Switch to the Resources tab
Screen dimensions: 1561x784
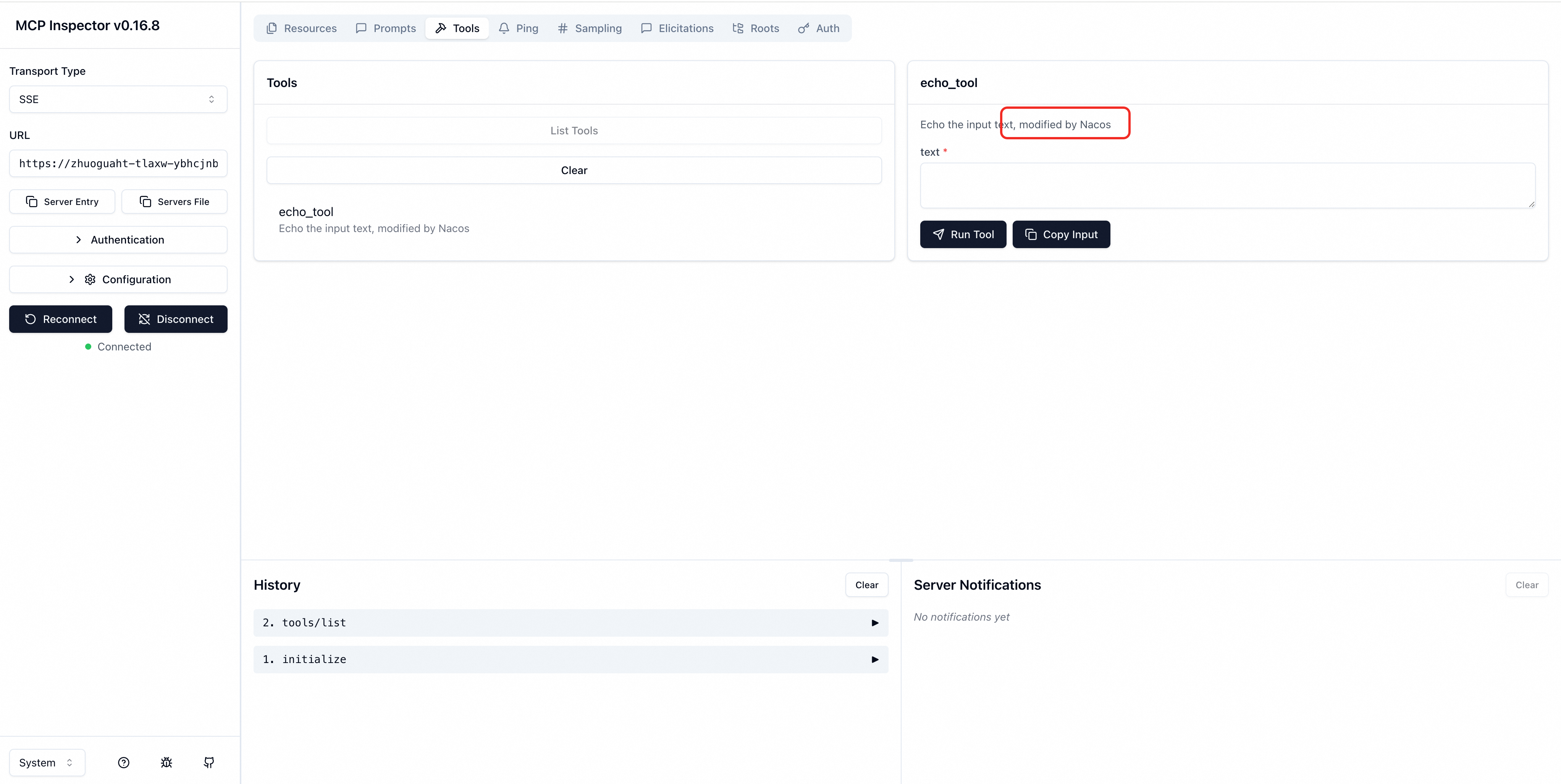(302, 29)
